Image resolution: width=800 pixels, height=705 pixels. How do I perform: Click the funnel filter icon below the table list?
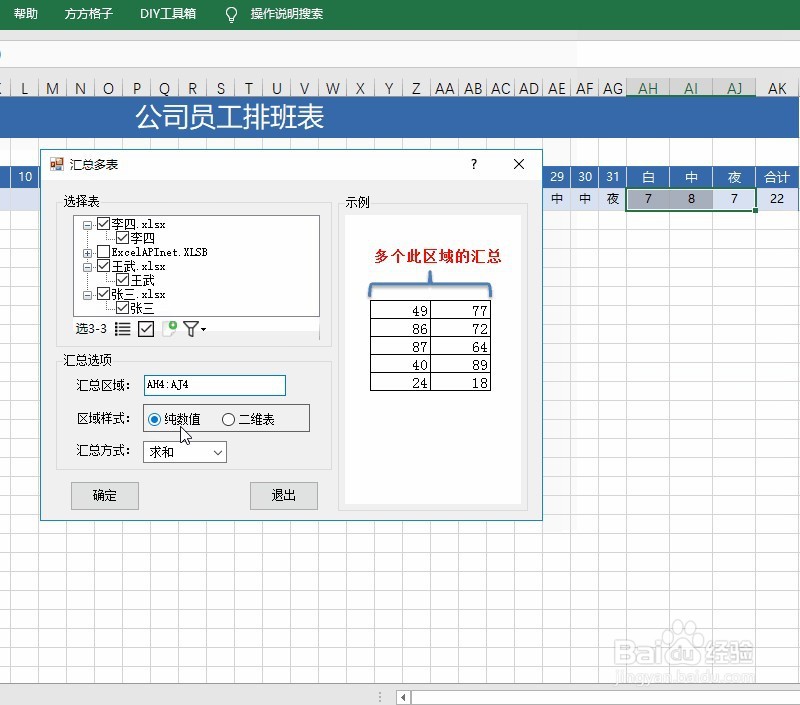pyautogui.click(x=190, y=328)
